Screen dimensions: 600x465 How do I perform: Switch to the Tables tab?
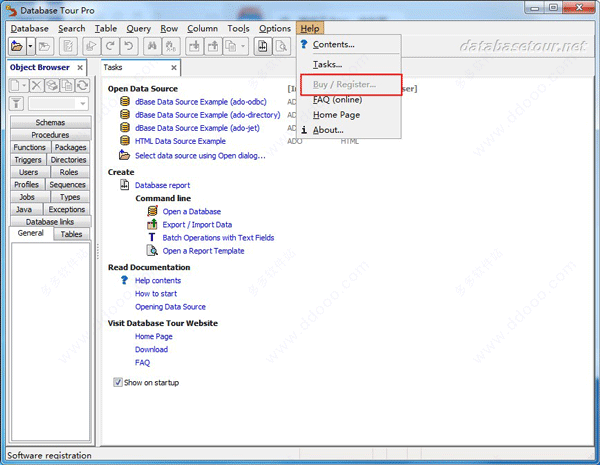71,234
